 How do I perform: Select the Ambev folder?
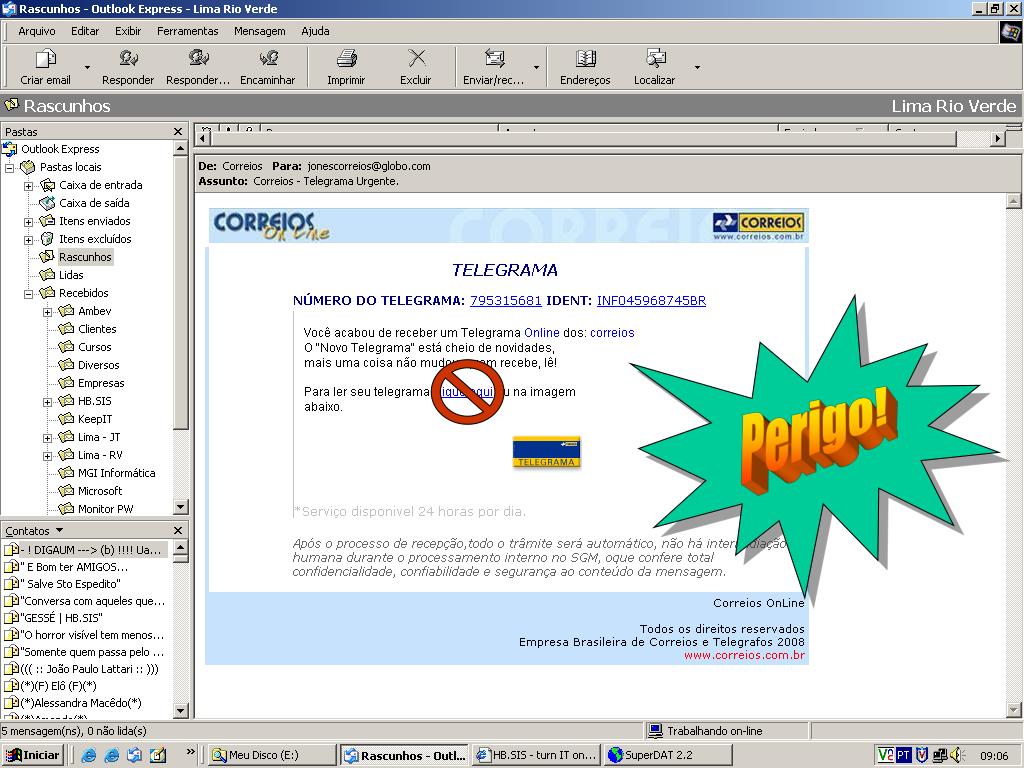(x=95, y=311)
